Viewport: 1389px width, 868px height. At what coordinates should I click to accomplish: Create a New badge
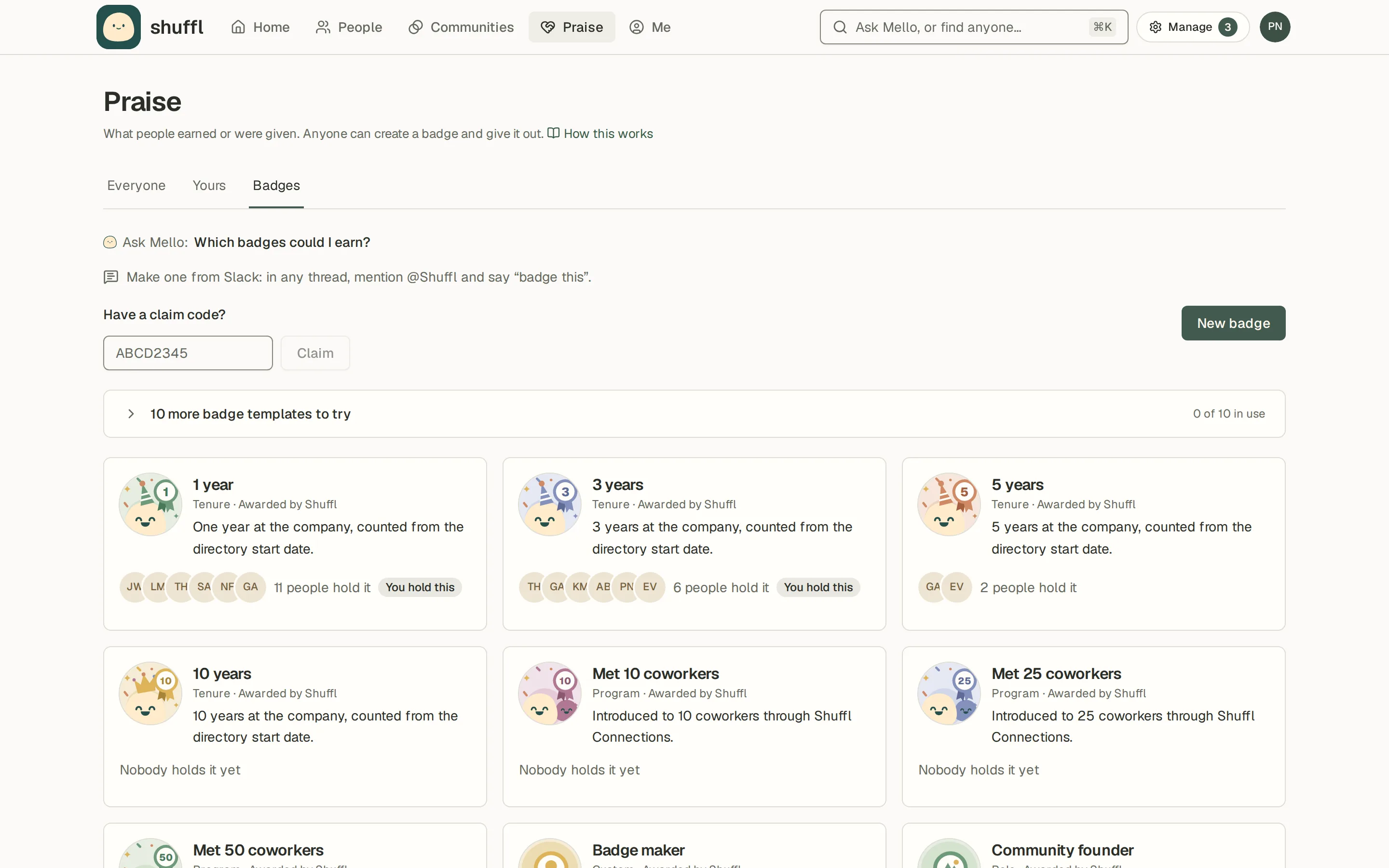tap(1233, 323)
